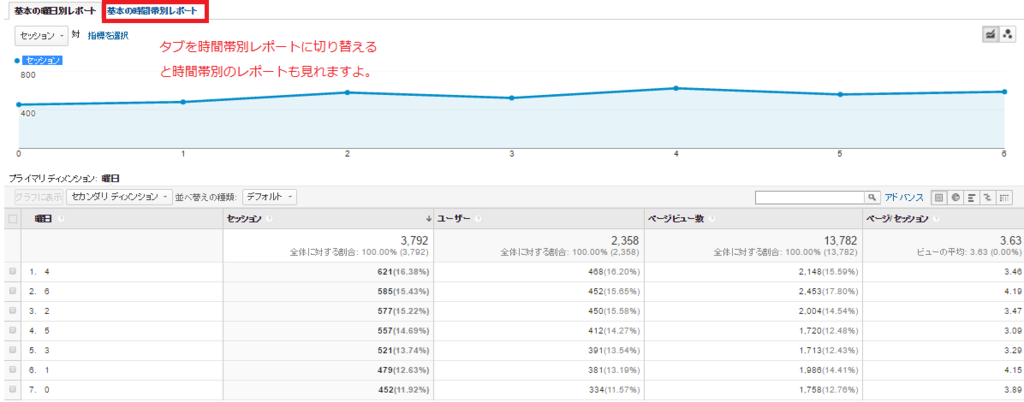Image resolution: width=1024 pixels, height=402 pixels.
Task: Click the アドバンス filter link
Action: [904, 197]
